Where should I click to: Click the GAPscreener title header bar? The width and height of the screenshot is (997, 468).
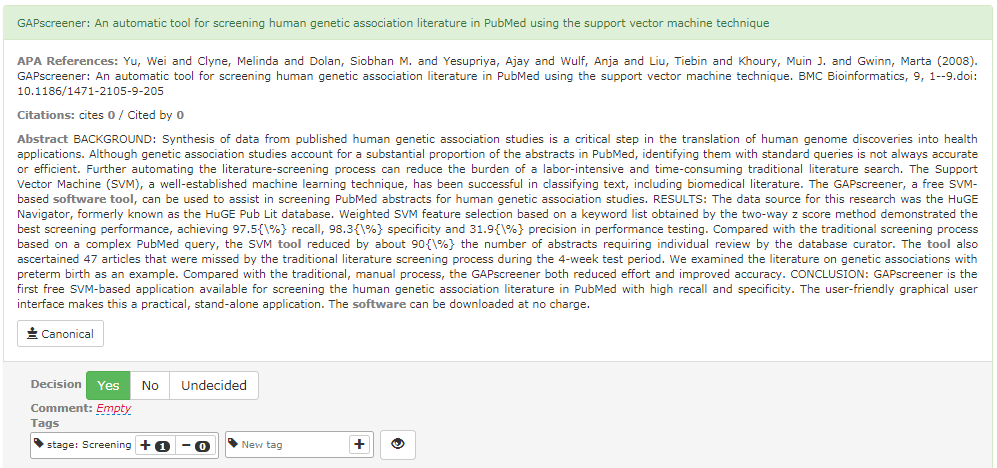click(x=498, y=23)
